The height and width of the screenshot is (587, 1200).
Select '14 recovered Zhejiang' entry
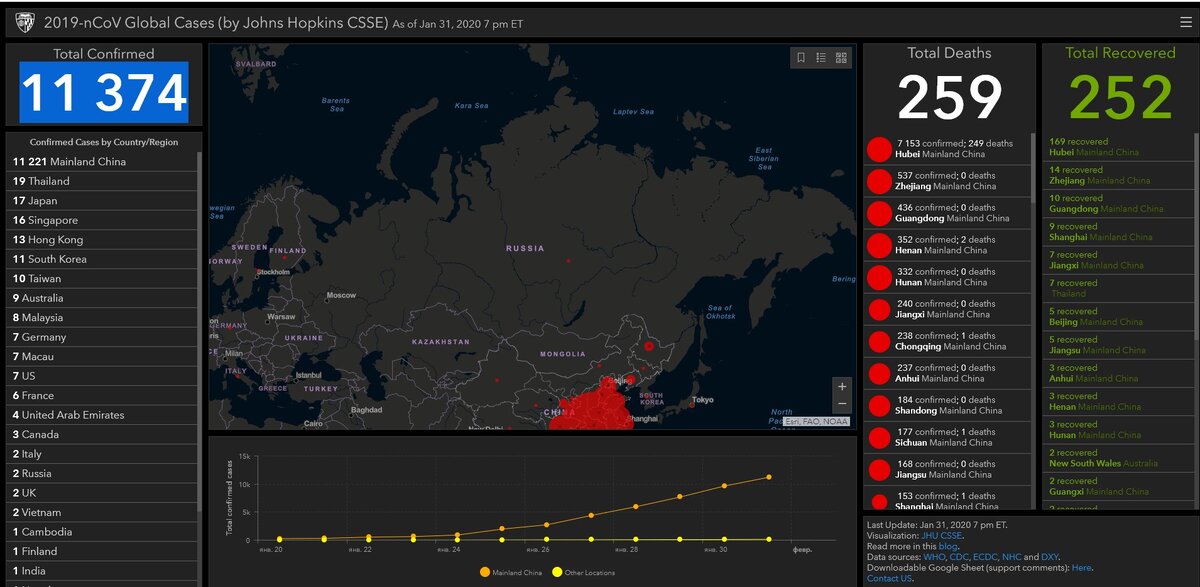click(1117, 175)
